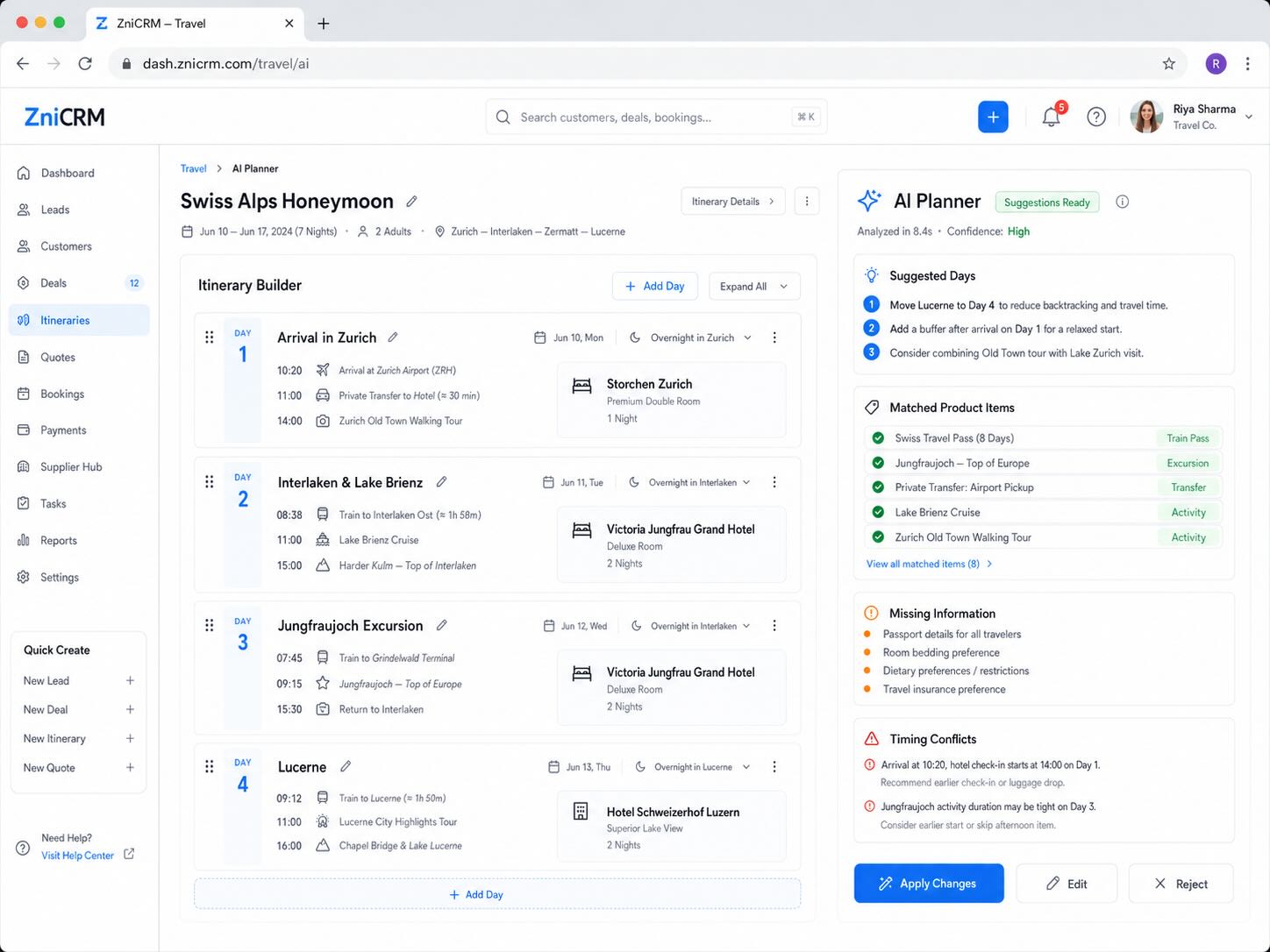Click the Hotel Schweizerhof Luzern building icon
The image size is (1270, 952).
[x=581, y=812]
